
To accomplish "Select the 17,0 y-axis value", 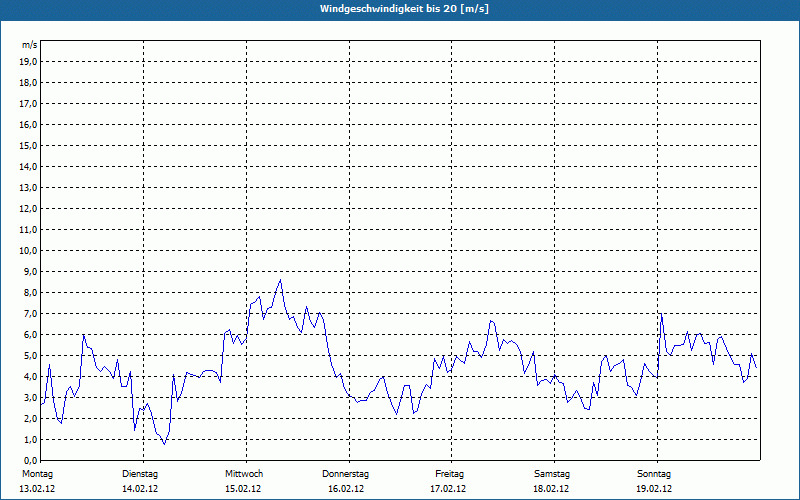I will click(x=29, y=104).
